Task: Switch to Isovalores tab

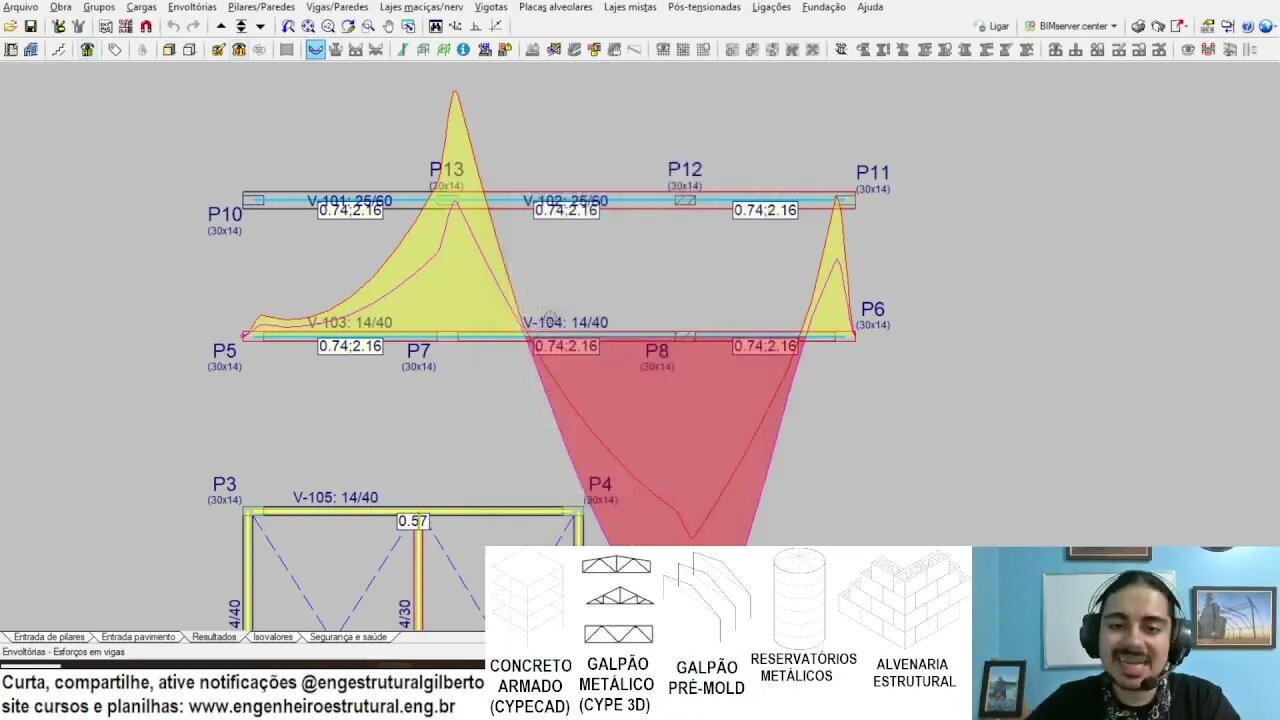Action: click(272, 637)
